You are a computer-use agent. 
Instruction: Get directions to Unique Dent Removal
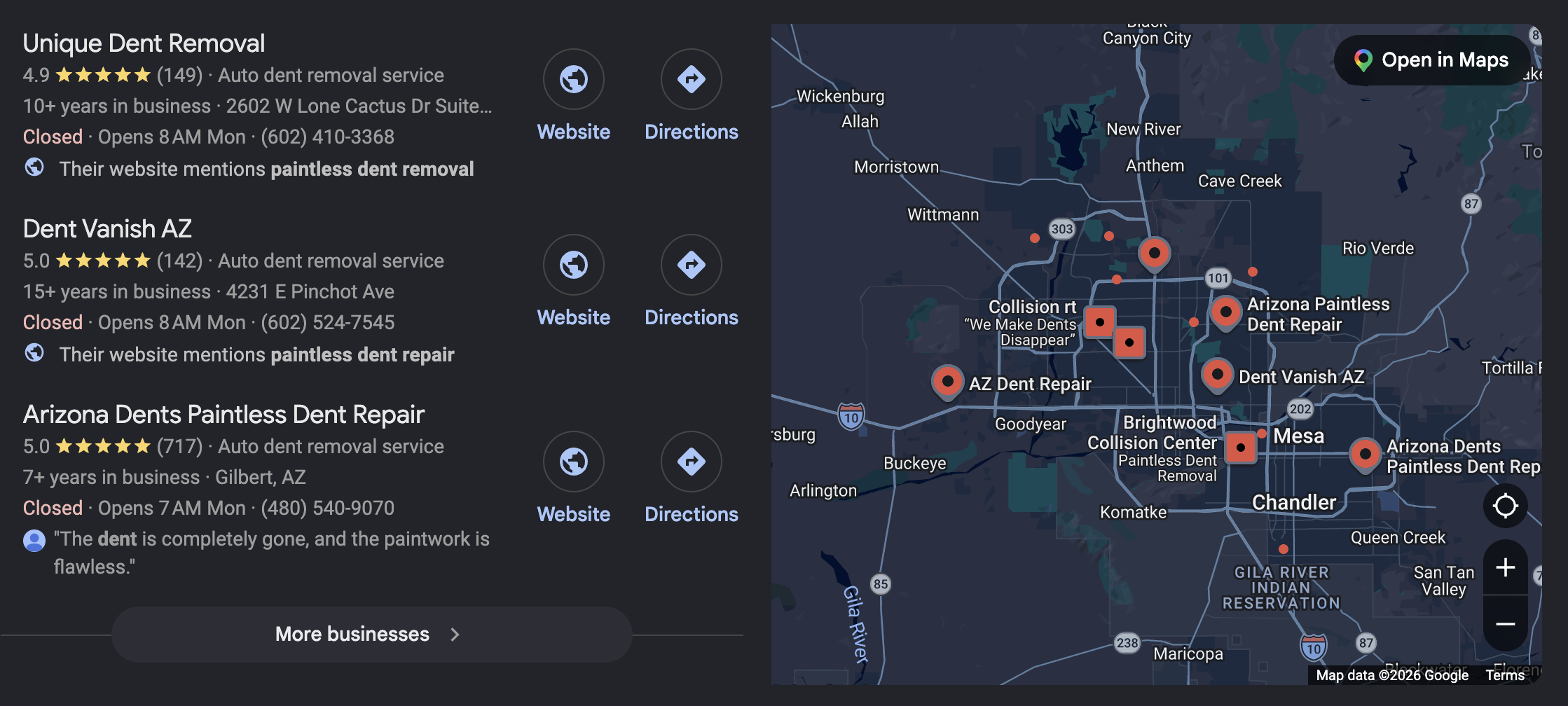click(692, 79)
